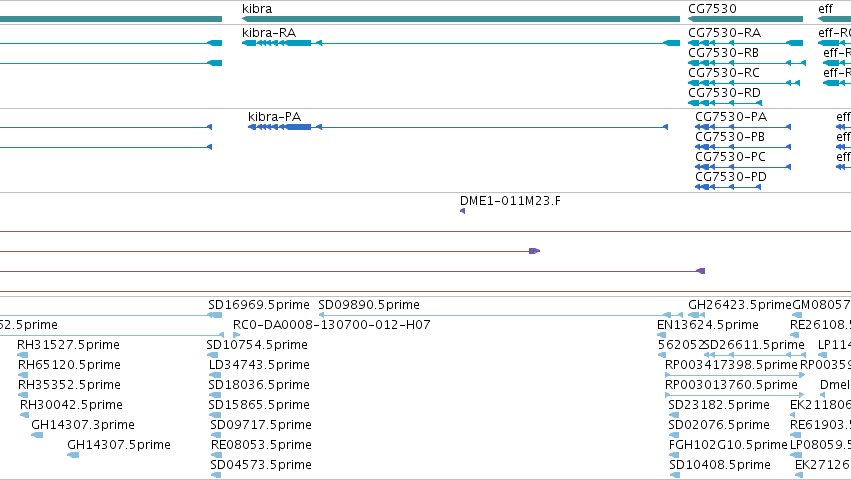The width and height of the screenshot is (851, 480).
Task: Click the FGH102G10.5prime EST label
Action: tap(728, 445)
